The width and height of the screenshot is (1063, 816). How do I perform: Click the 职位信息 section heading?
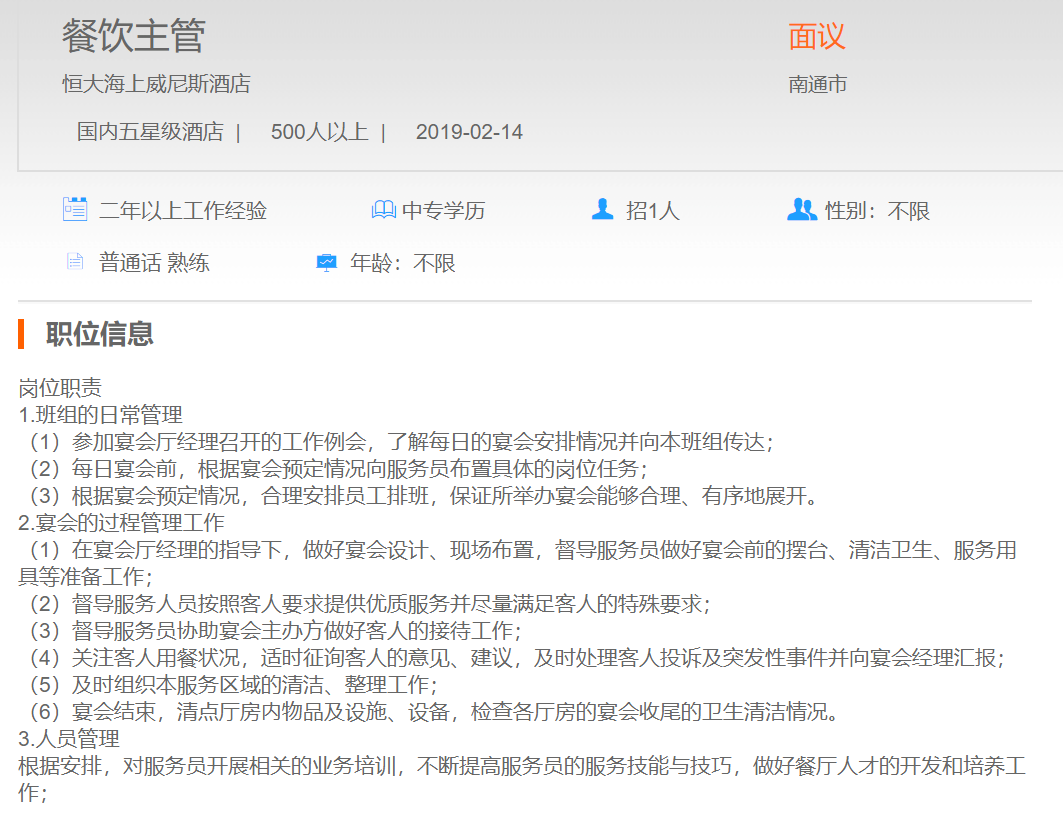click(100, 334)
